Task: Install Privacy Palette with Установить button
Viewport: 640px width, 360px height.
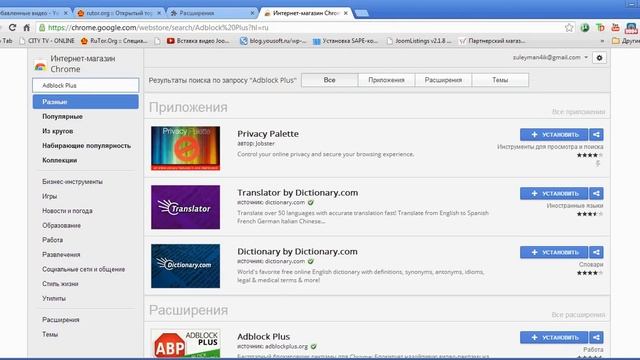Action: (x=554, y=134)
